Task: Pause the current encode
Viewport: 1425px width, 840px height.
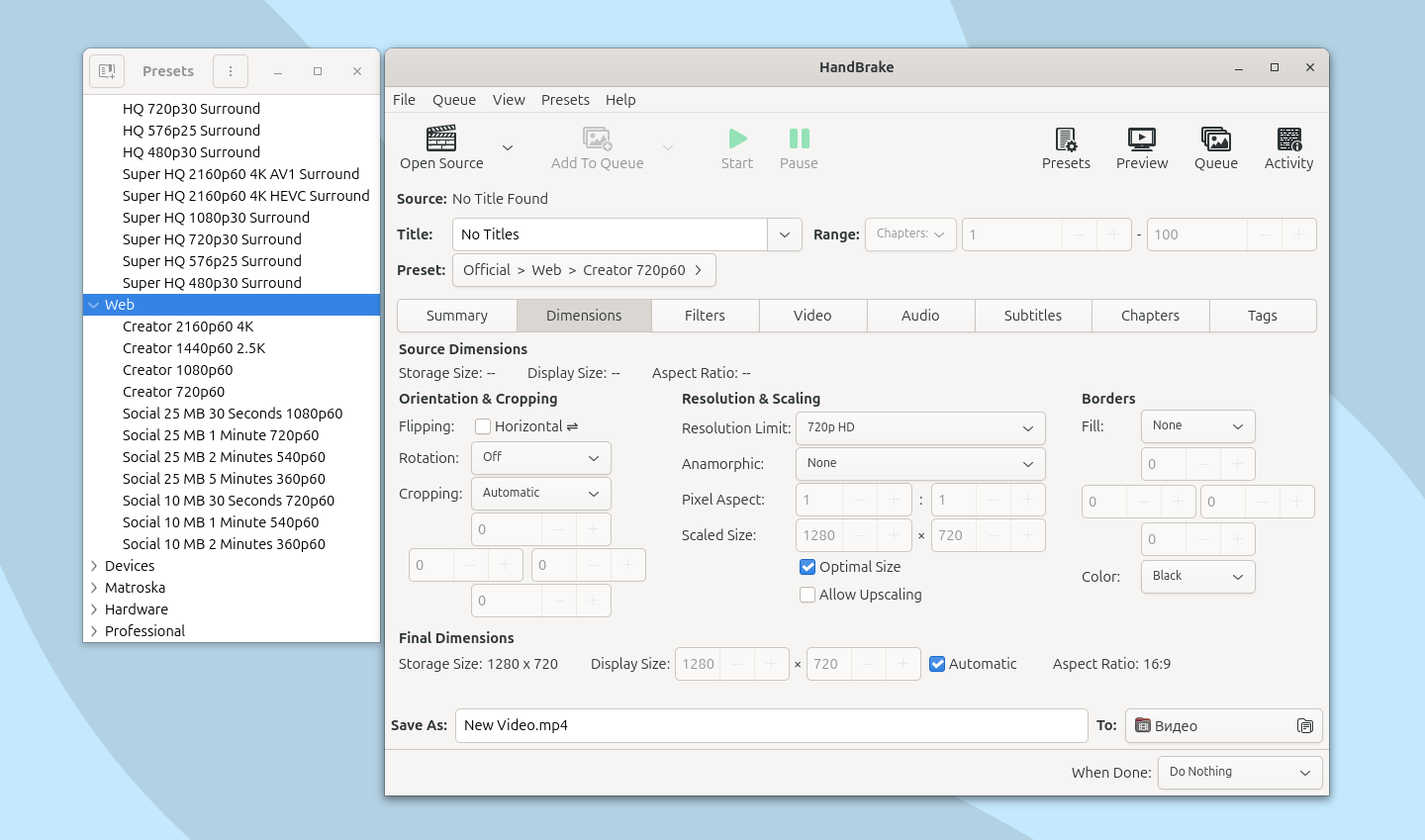Action: tap(798, 146)
